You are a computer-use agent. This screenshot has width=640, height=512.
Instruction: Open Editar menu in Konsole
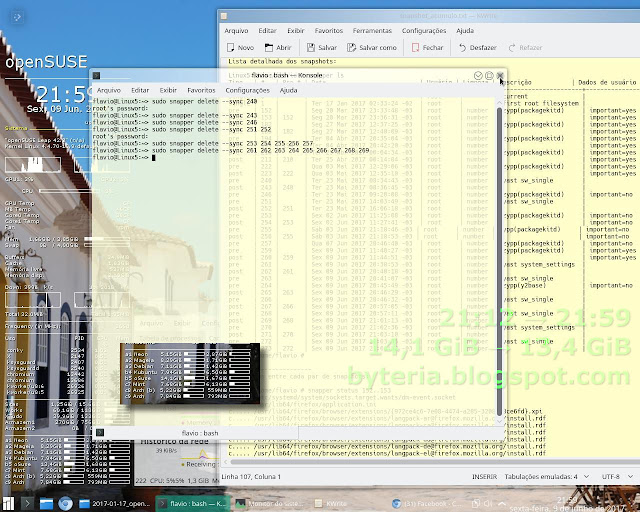pos(140,90)
